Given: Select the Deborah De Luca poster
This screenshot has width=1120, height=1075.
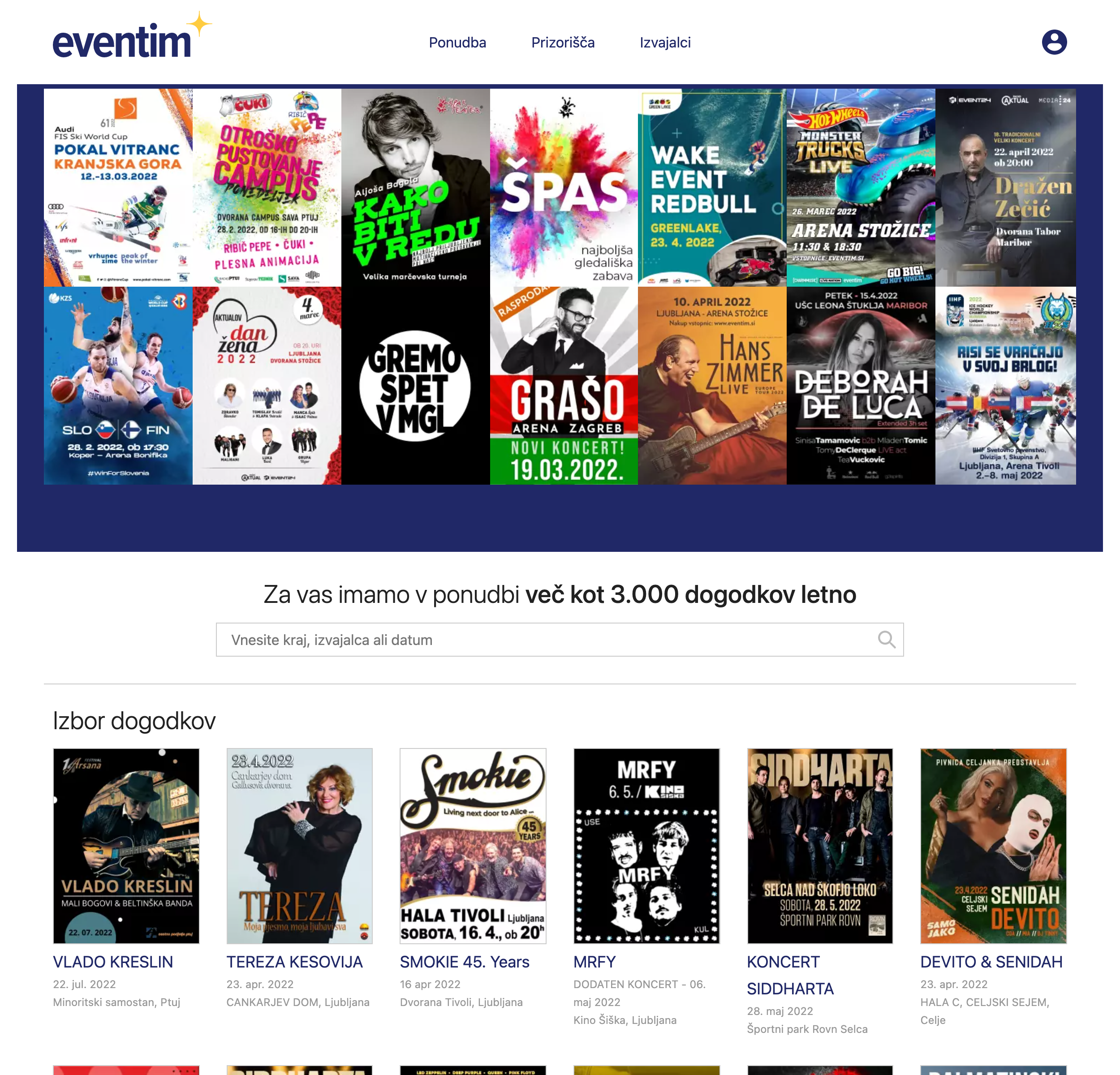Looking at the screenshot, I should point(861,386).
